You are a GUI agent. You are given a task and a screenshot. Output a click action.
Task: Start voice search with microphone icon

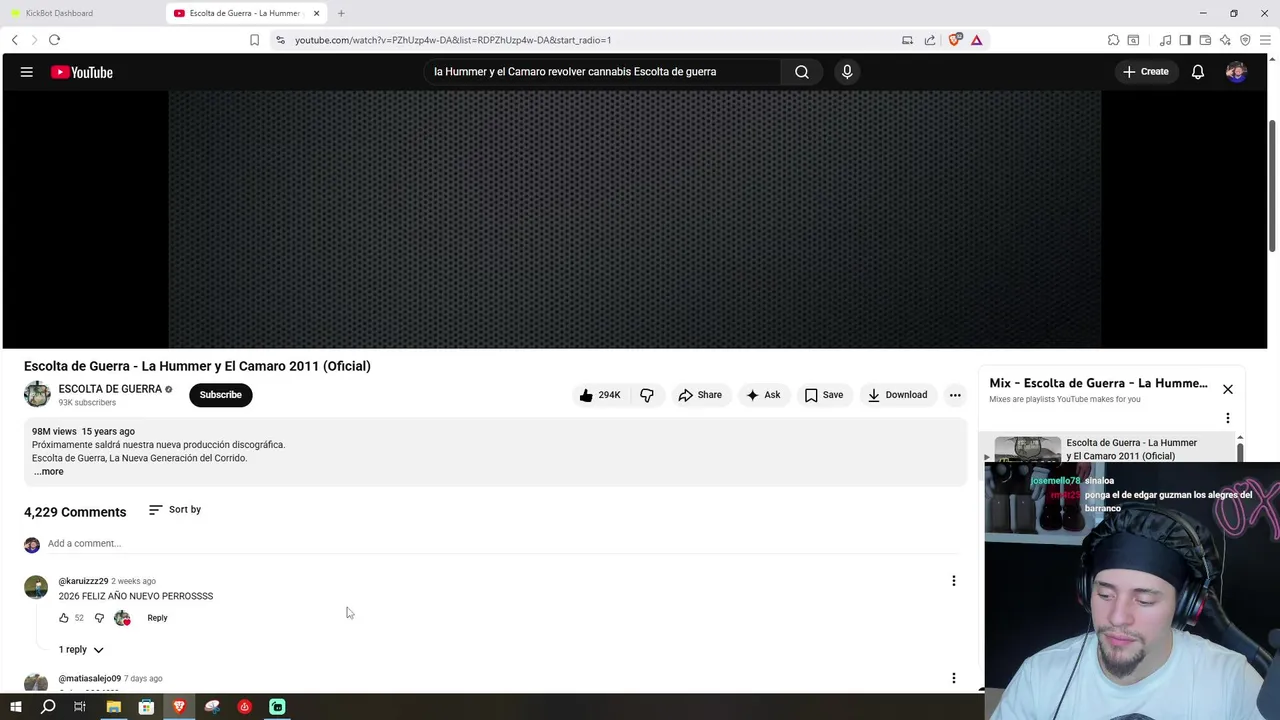point(847,72)
